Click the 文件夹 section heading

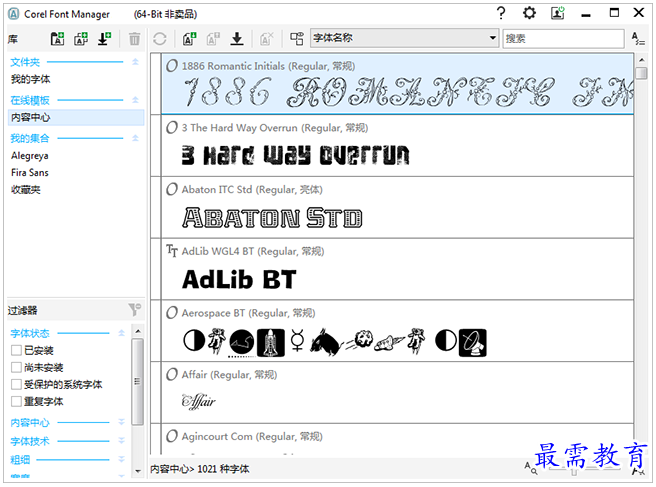(25, 62)
